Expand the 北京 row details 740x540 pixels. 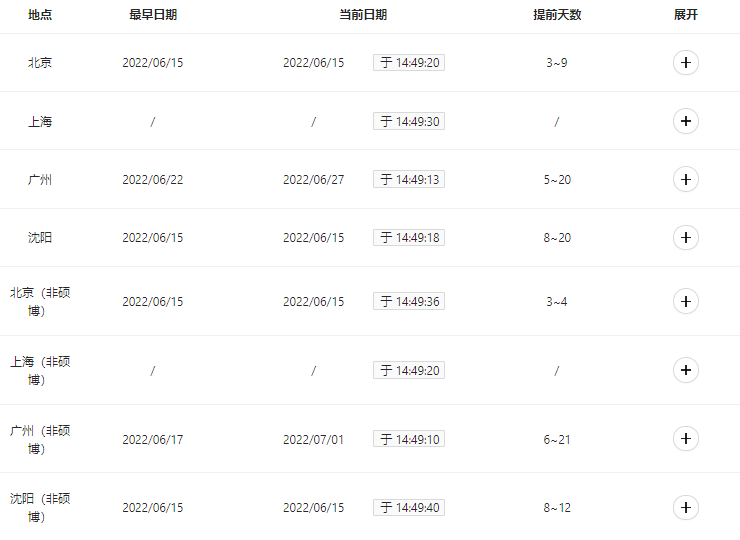pos(685,63)
